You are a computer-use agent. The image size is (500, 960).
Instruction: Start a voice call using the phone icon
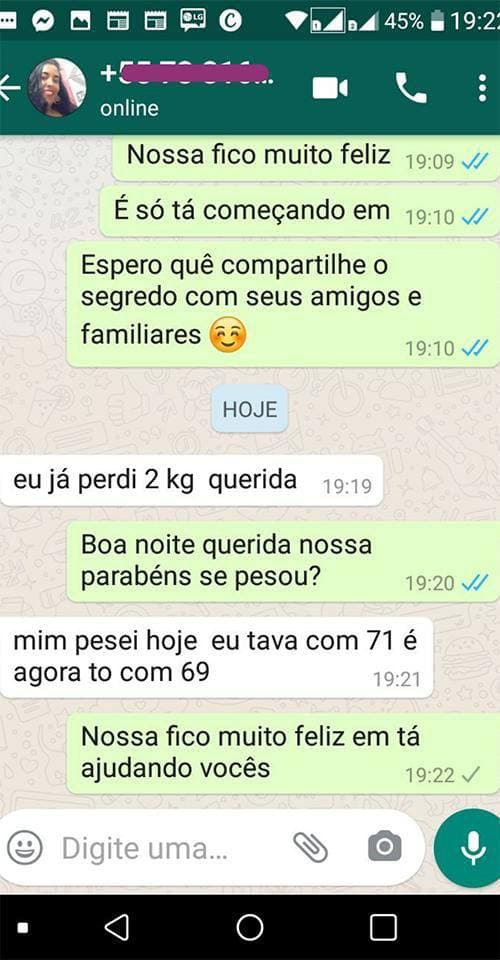click(411, 88)
